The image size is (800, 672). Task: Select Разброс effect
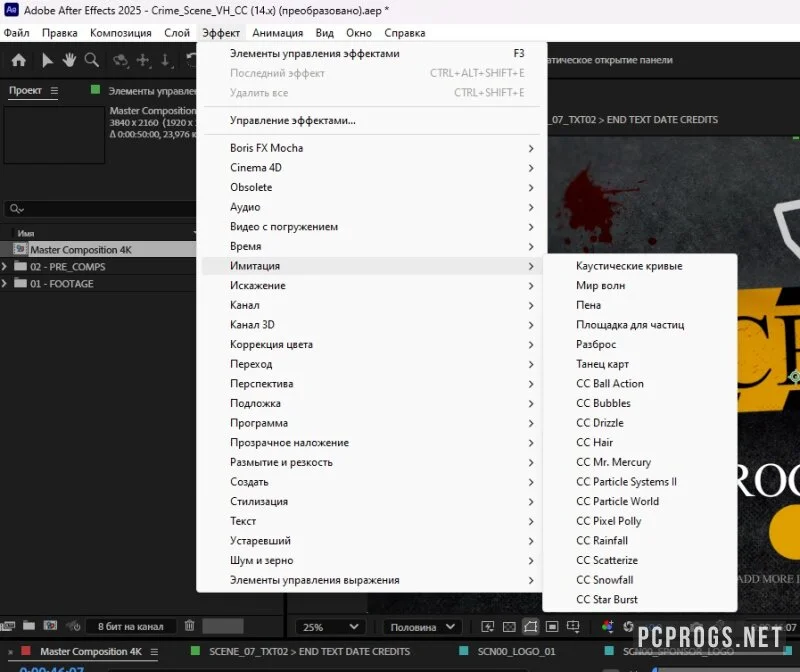pyautogui.click(x=640, y=344)
